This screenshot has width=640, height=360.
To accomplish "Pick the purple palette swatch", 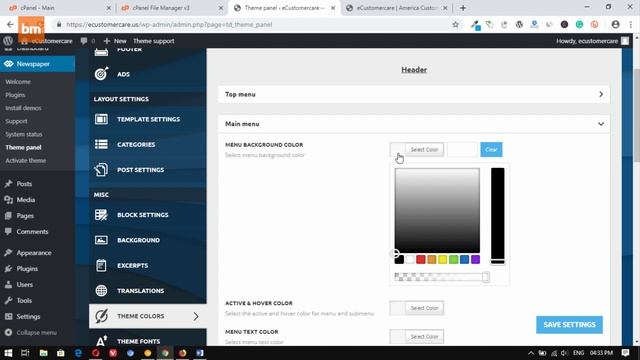I will 476,259.
